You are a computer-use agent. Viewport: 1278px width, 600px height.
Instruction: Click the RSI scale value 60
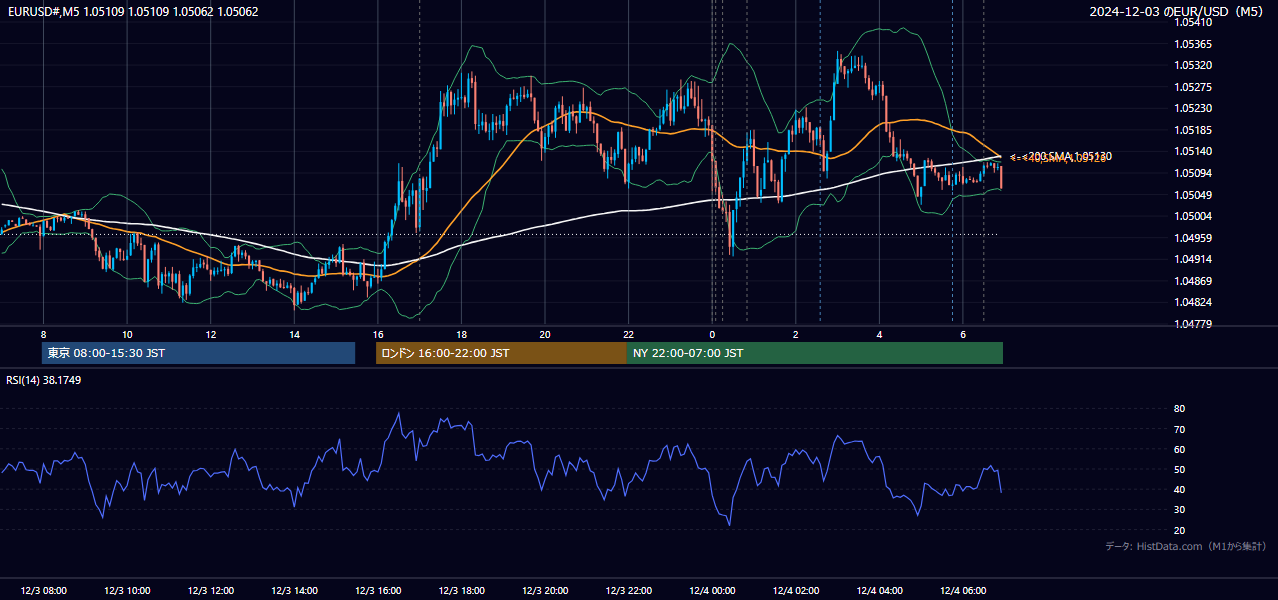(x=1179, y=449)
